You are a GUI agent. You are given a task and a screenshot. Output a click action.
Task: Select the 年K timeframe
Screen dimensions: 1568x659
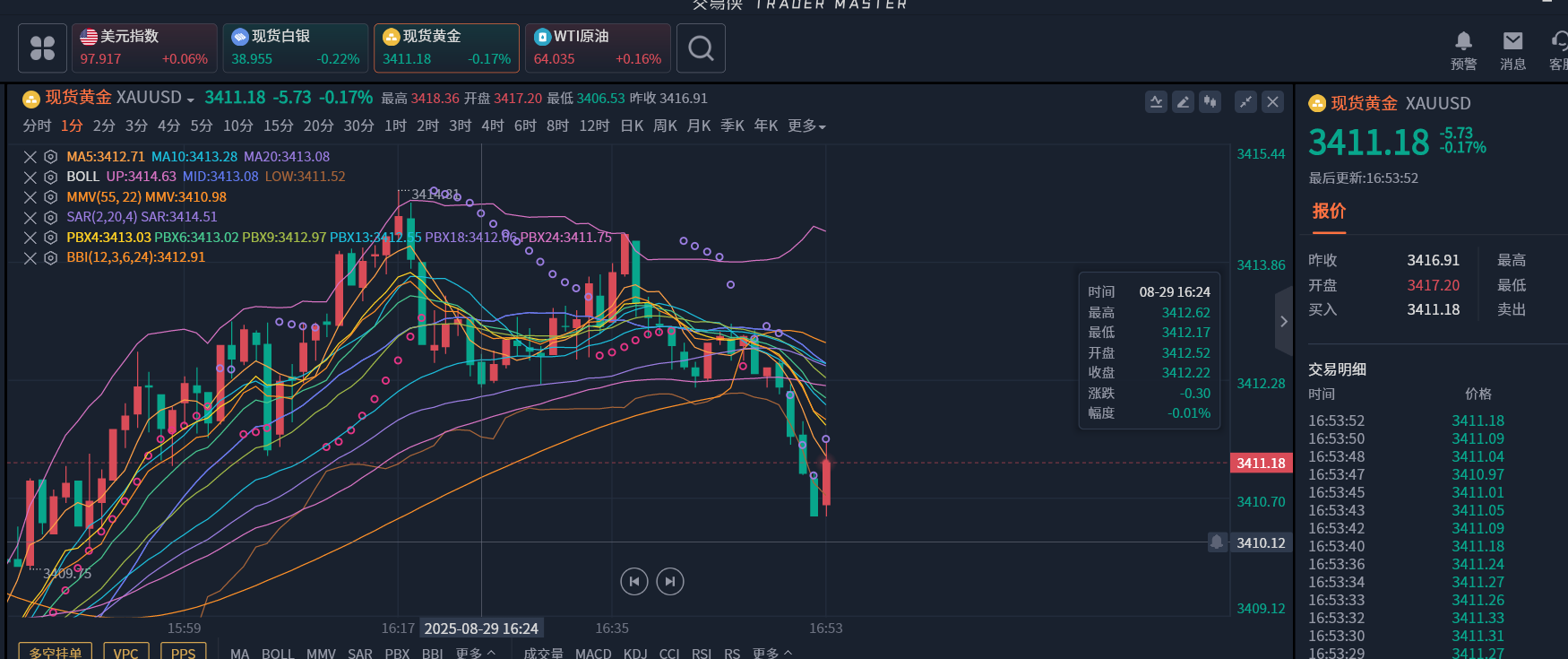point(766,126)
